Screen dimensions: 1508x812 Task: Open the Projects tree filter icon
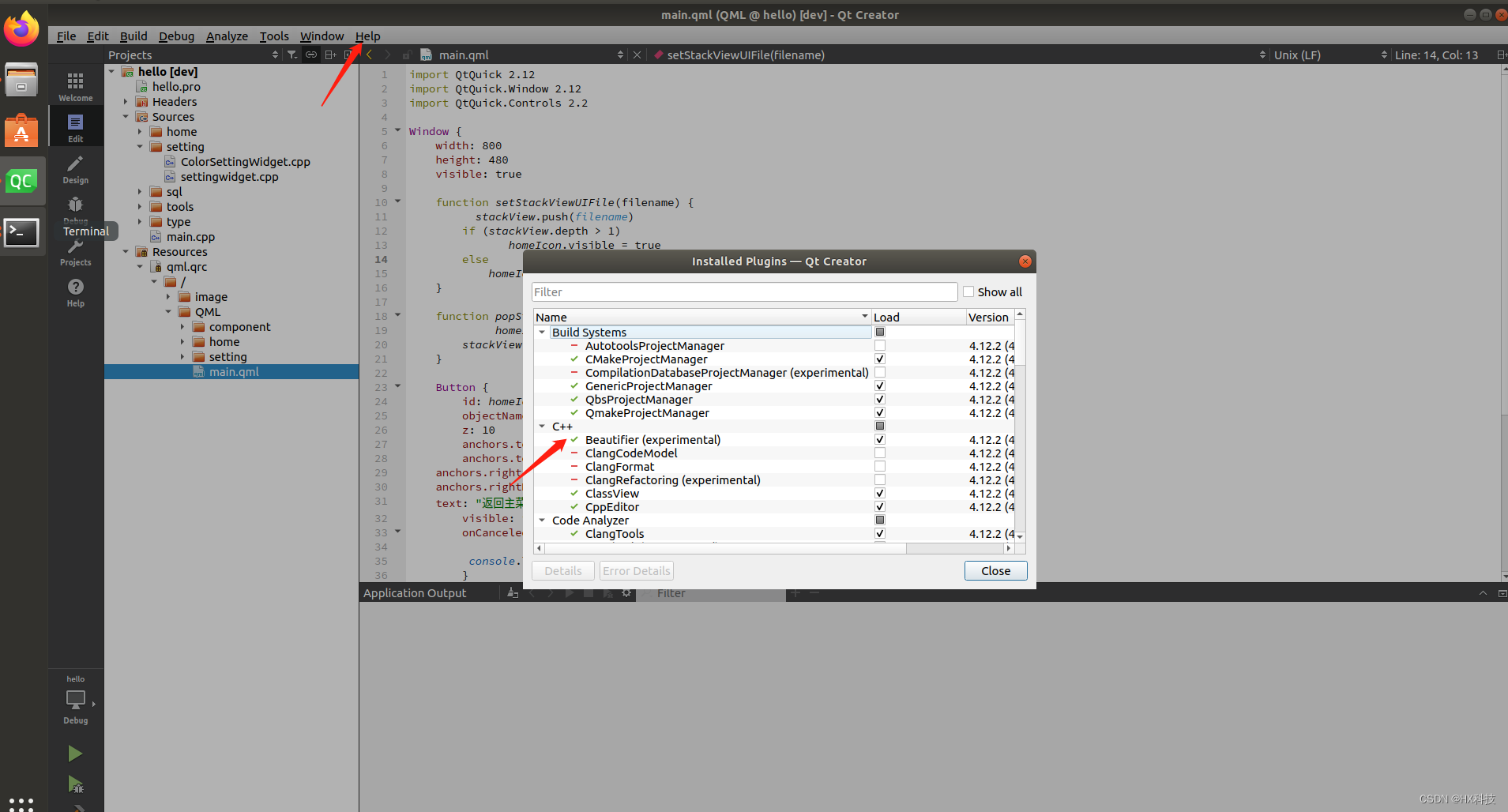(x=292, y=55)
